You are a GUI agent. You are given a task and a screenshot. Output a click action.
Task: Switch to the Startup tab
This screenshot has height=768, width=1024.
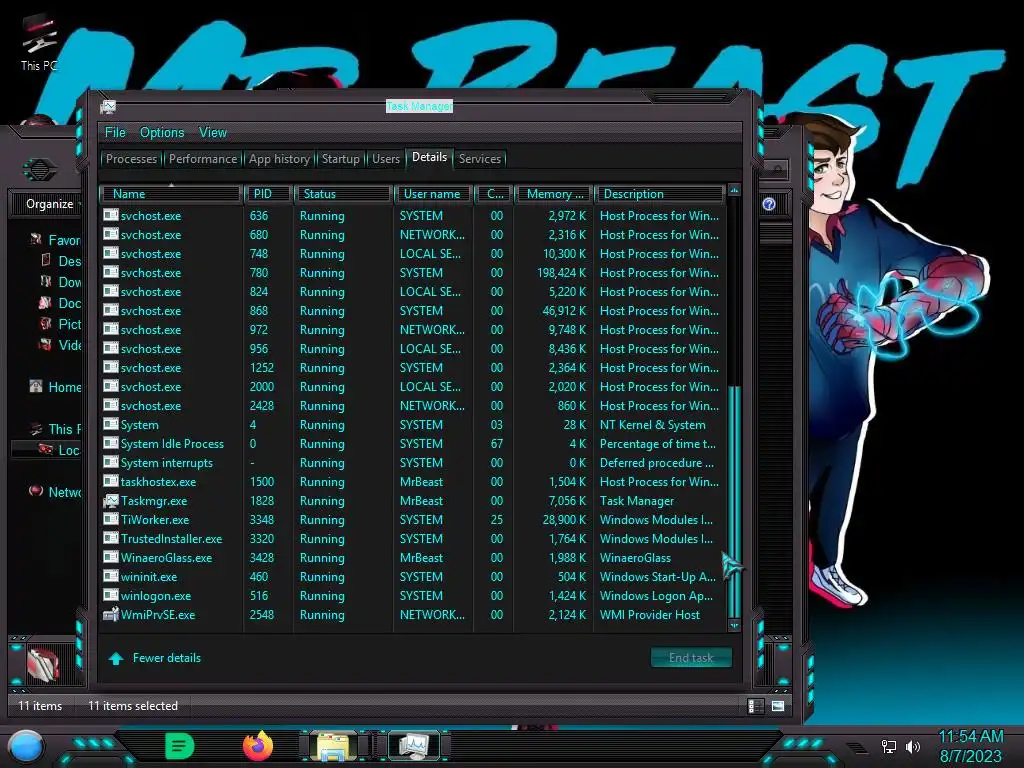point(340,159)
